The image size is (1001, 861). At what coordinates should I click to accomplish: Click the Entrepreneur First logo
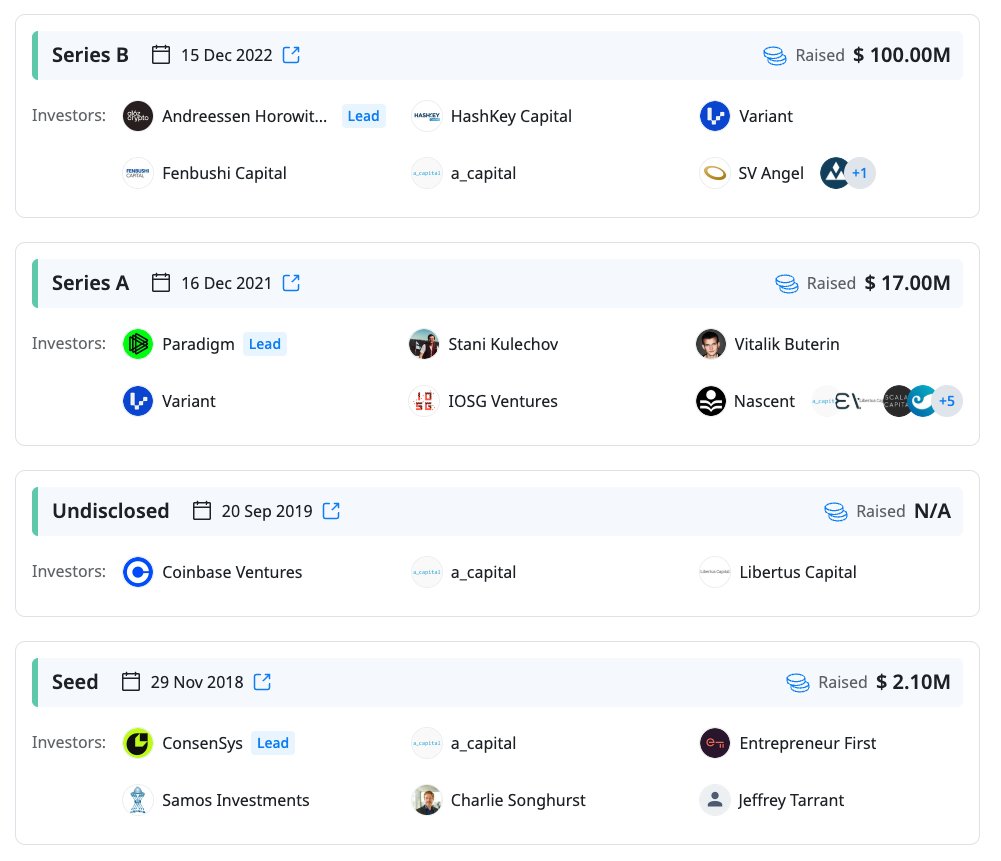[715, 743]
